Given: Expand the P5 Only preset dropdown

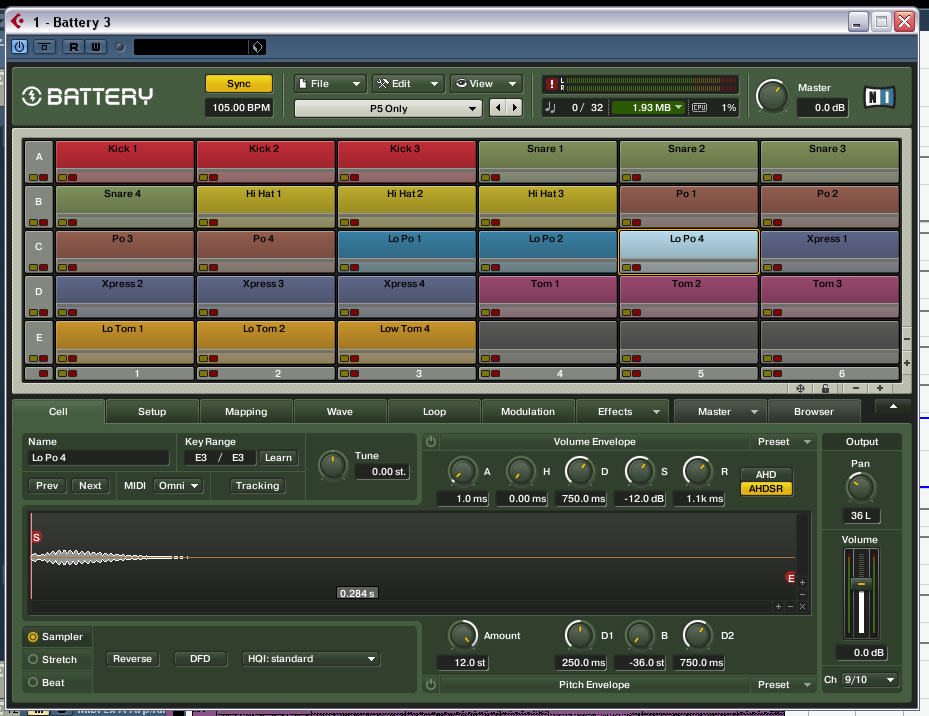Looking at the screenshot, I should [x=389, y=108].
